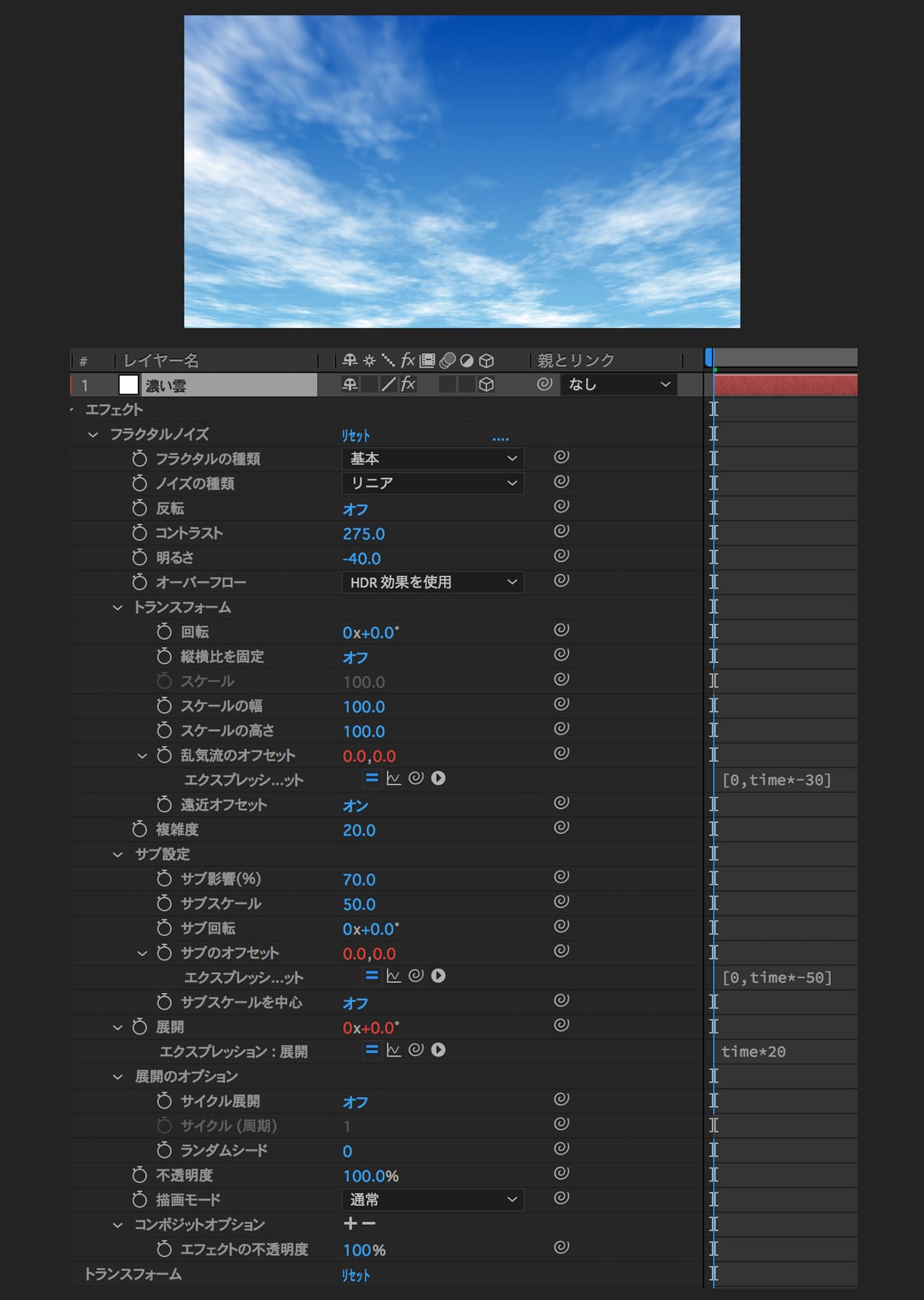Click parent pick whip for 濃い雲 layer
This screenshot has width=924, height=1300.
point(544,384)
